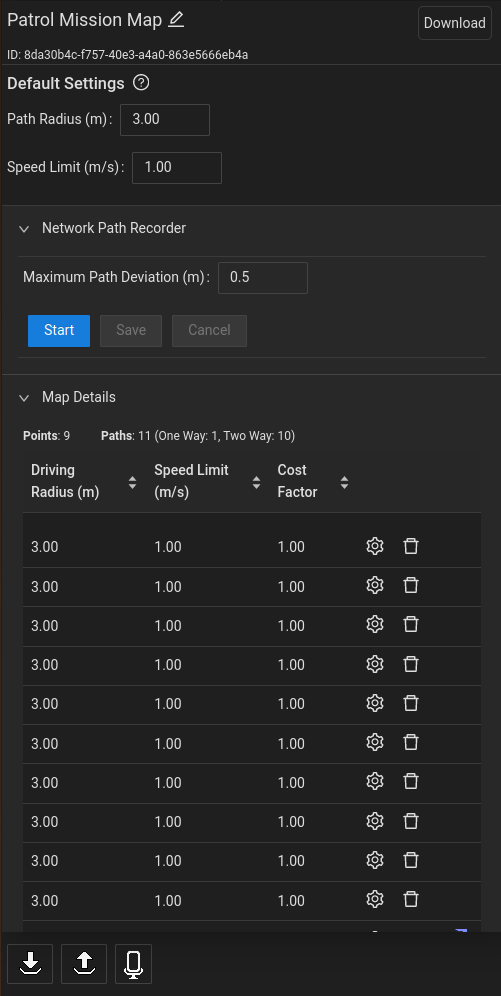The width and height of the screenshot is (501, 996).
Task: Click the pencil icon beside Patrol Mission Map
Action: pos(176,20)
